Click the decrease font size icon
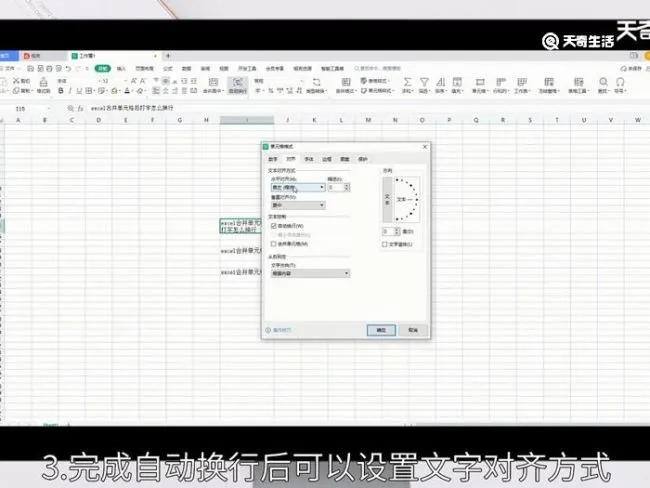The image size is (650, 488). (x=142, y=81)
